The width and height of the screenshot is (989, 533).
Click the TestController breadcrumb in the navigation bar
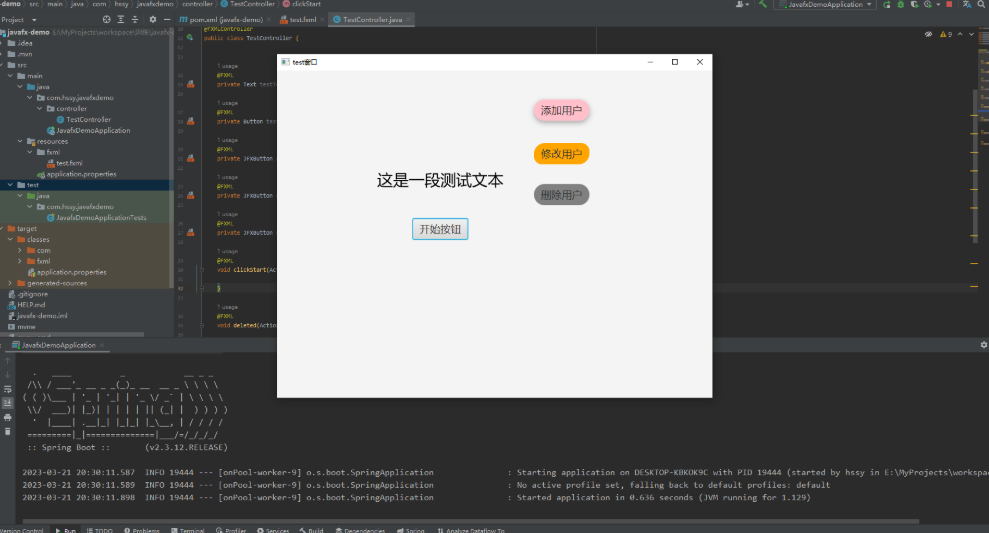(247, 4)
